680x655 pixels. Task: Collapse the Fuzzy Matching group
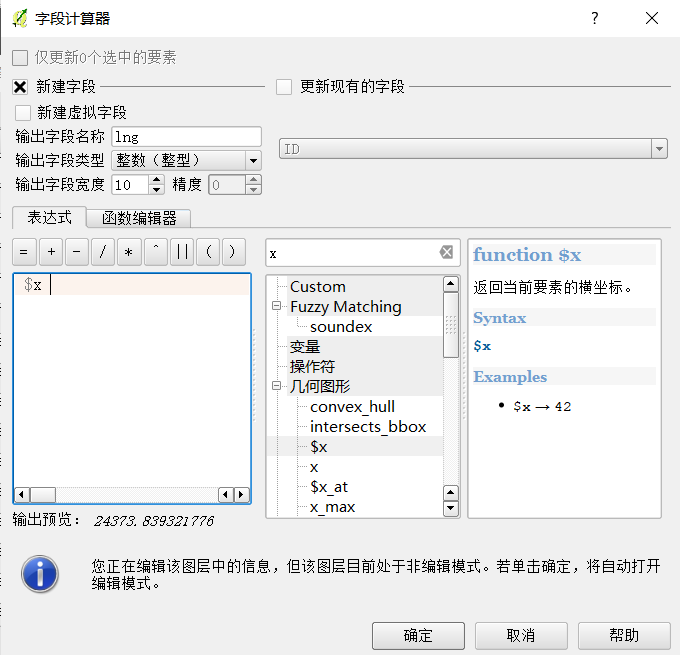276,306
